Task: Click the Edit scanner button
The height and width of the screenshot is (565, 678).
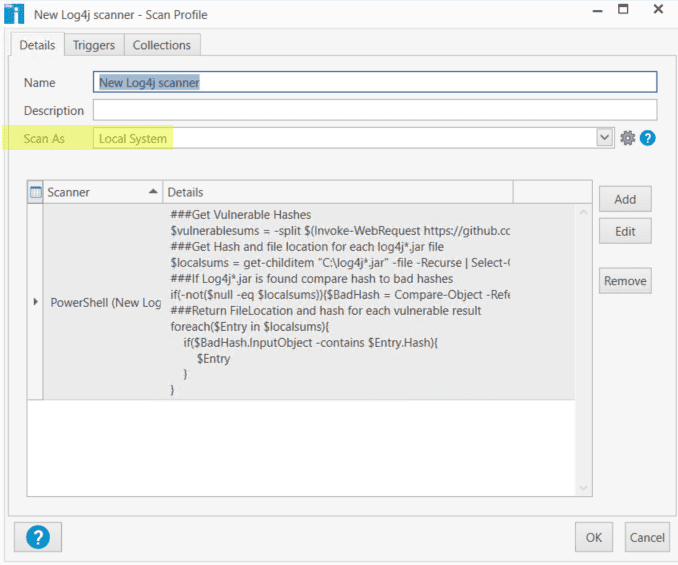Action: click(625, 232)
